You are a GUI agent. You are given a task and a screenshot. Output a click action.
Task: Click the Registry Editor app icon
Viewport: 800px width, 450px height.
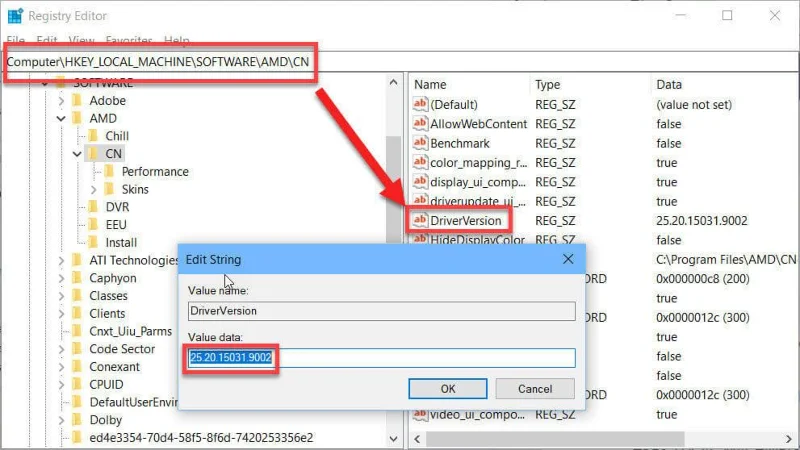(x=15, y=16)
